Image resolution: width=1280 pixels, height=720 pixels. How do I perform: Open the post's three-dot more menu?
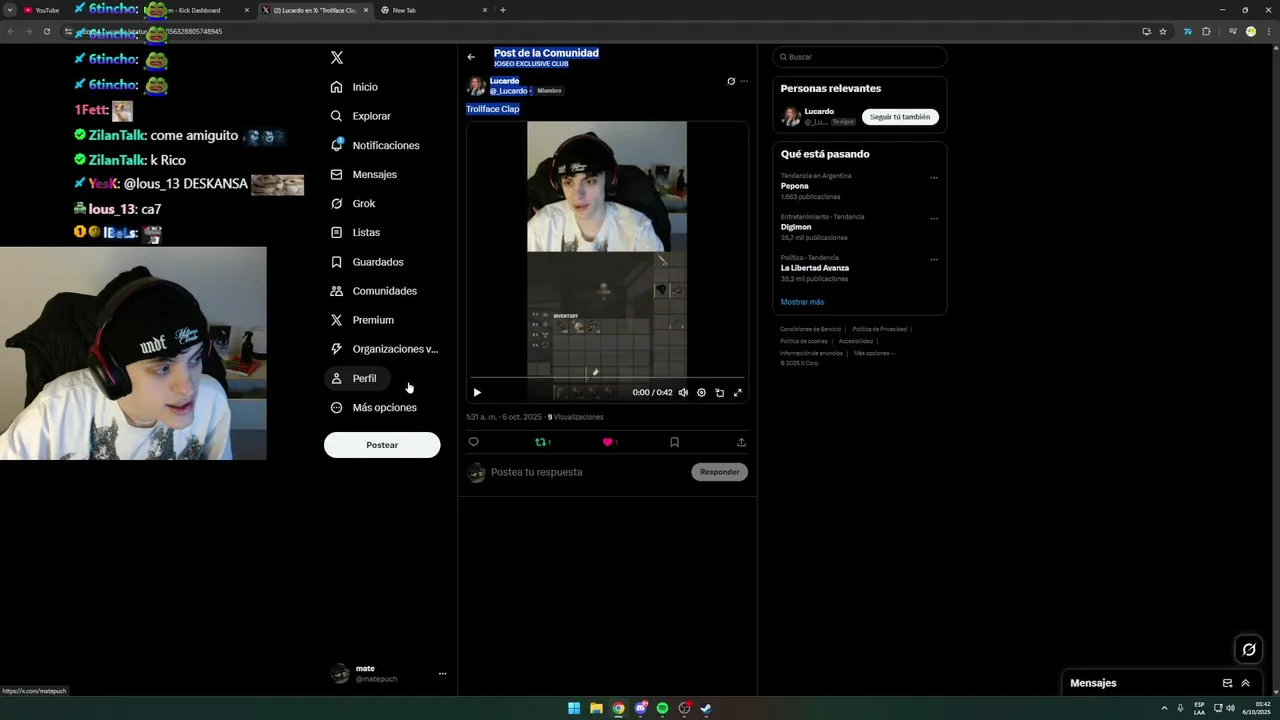744,81
